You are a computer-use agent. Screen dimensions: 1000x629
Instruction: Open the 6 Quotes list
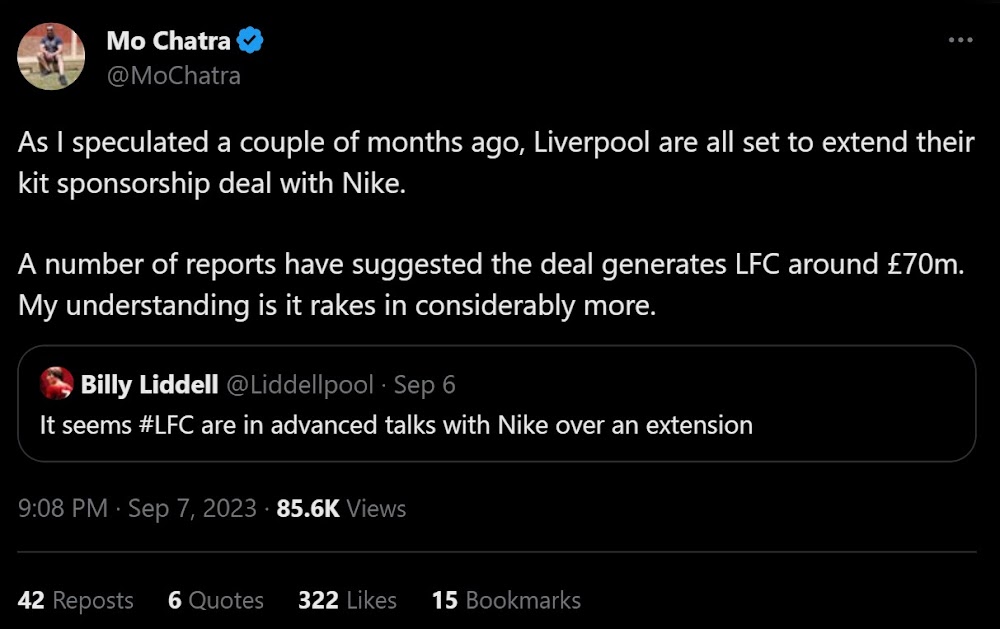click(x=215, y=600)
